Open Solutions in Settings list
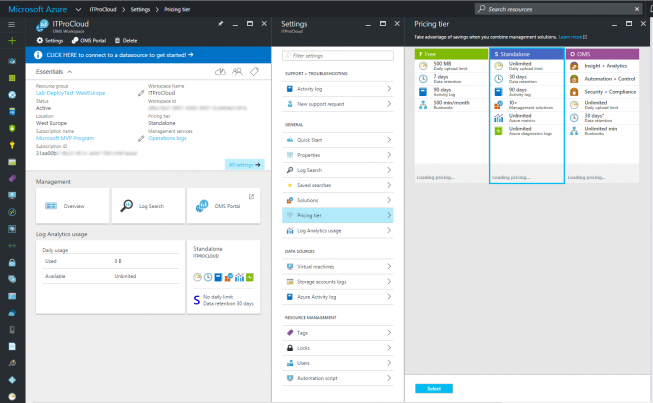Screen dimensions: 653x403 coord(338,200)
